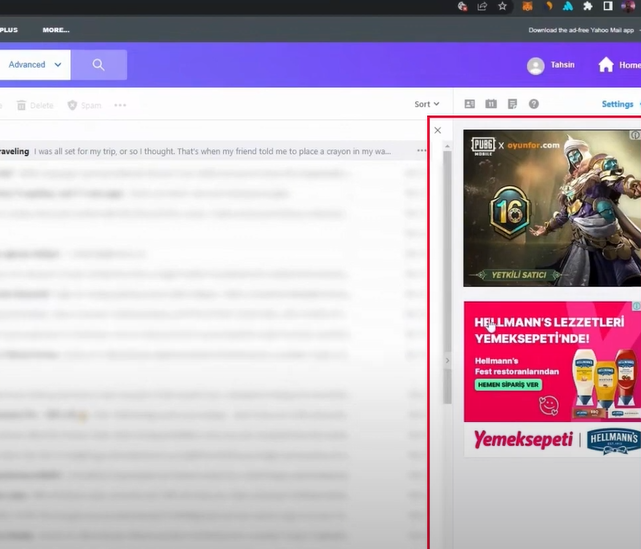The image size is (641, 549).
Task: Click the browser share page icon
Action: (482, 6)
